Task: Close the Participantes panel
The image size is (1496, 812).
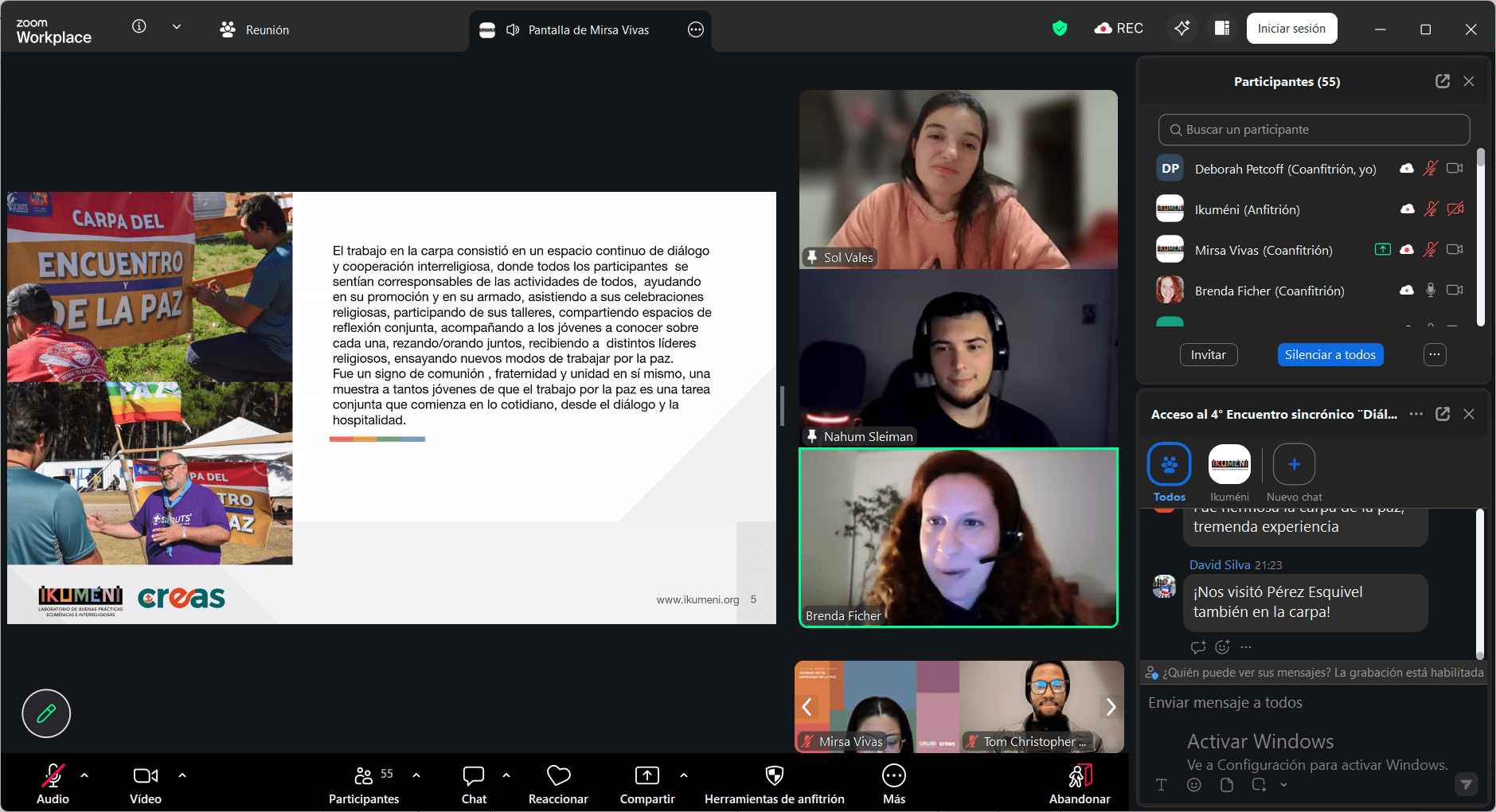Action: pyautogui.click(x=1469, y=81)
